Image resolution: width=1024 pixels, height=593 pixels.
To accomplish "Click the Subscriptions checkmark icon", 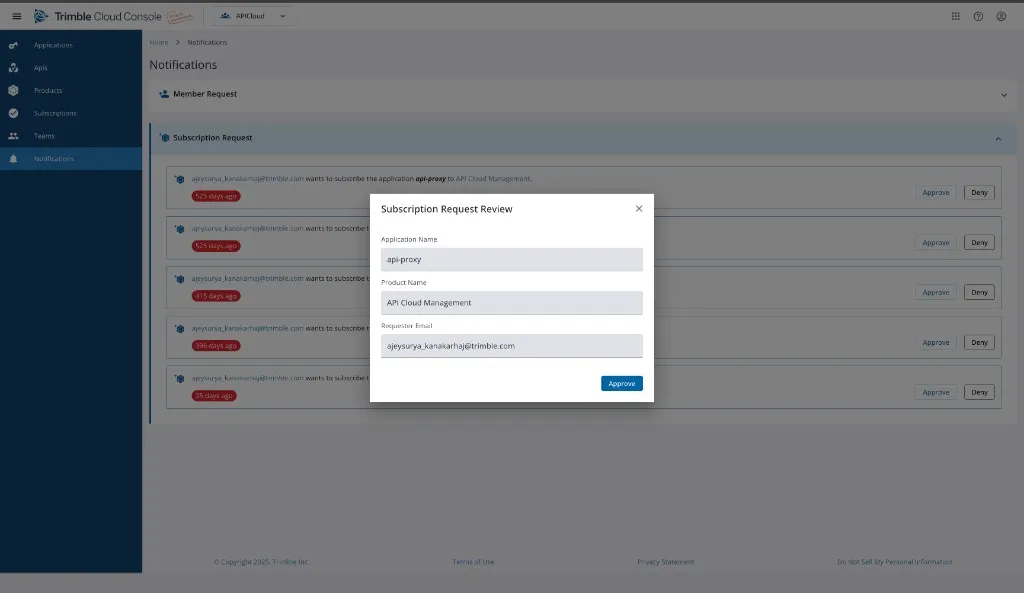I will point(13,113).
